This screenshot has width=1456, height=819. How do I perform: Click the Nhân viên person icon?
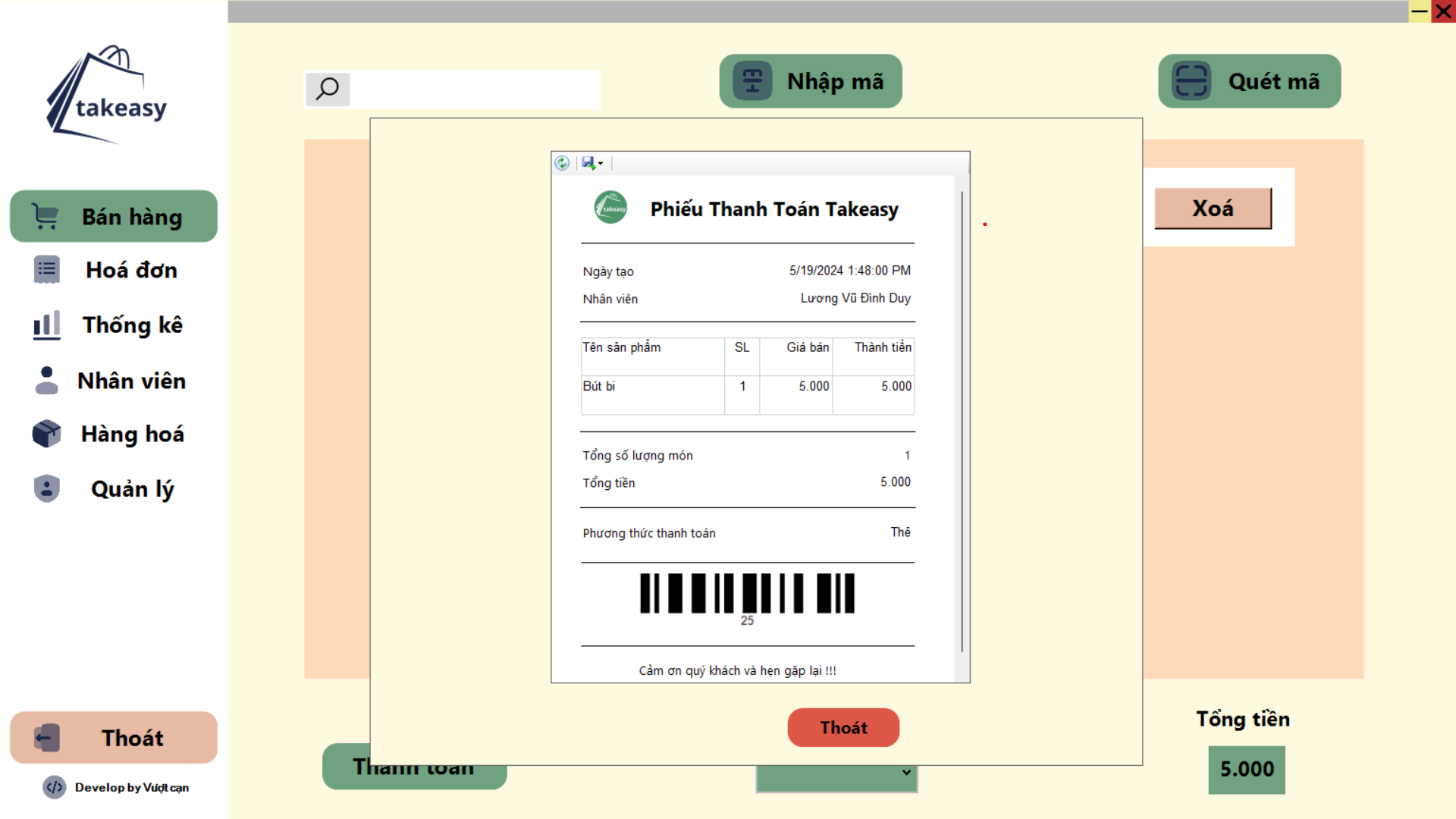click(46, 381)
